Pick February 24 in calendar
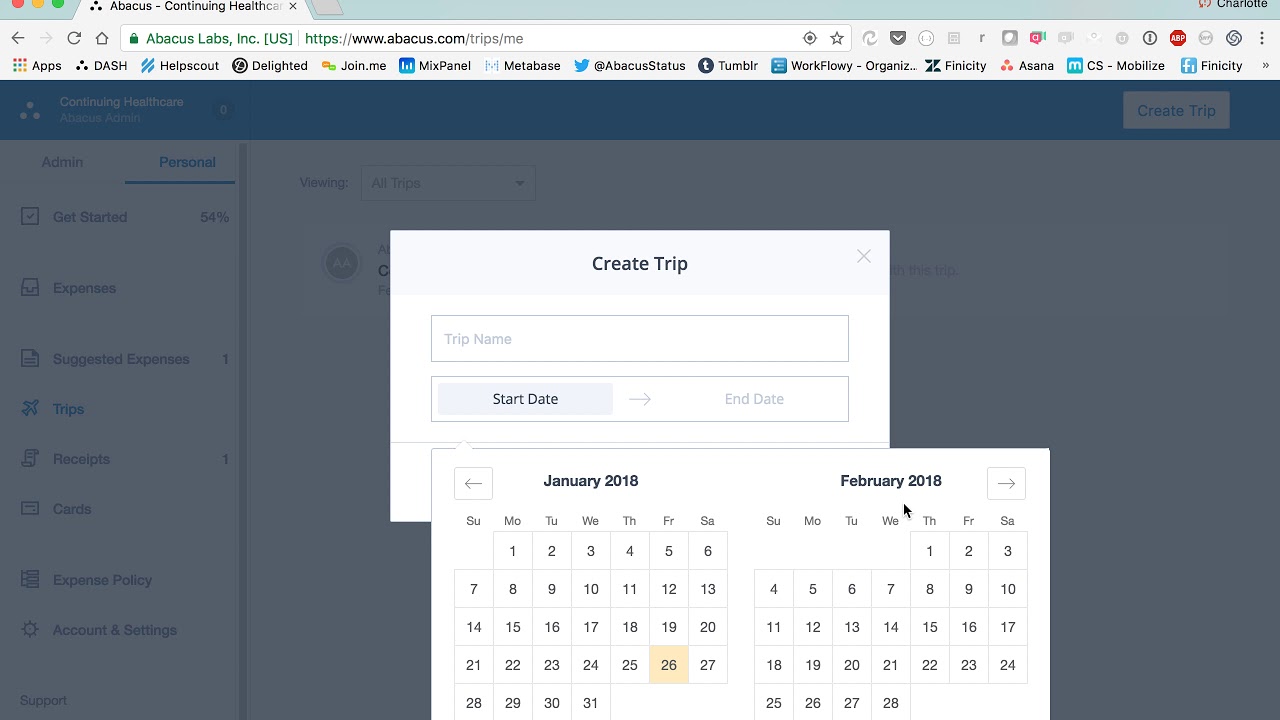 [1008, 665]
